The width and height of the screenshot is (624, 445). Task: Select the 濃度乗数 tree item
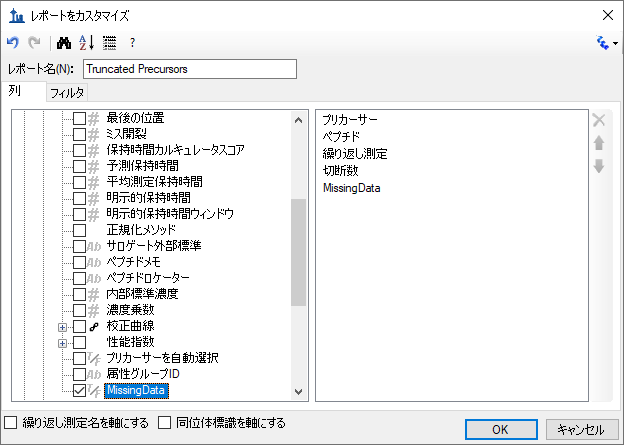130,310
